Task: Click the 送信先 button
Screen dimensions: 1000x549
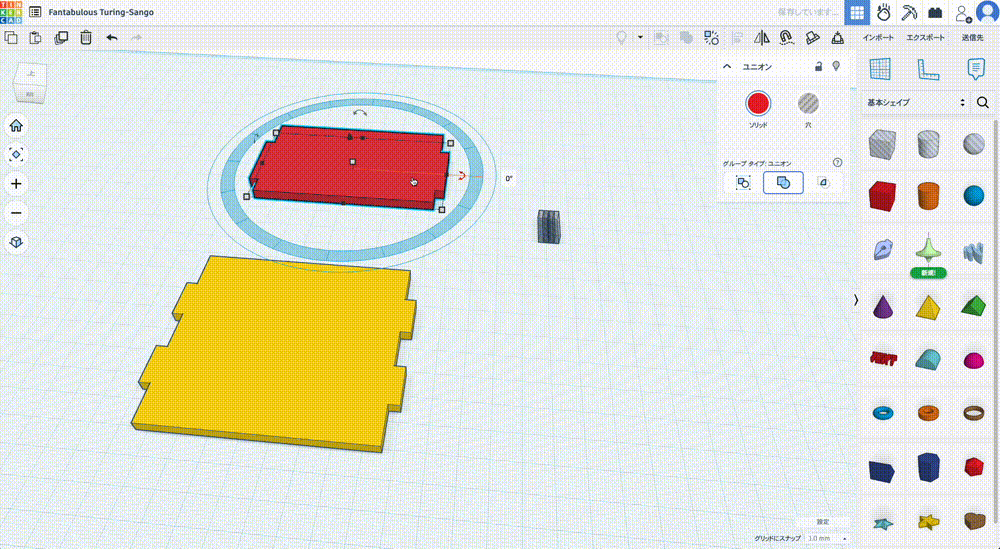Action: pyautogui.click(x=972, y=38)
